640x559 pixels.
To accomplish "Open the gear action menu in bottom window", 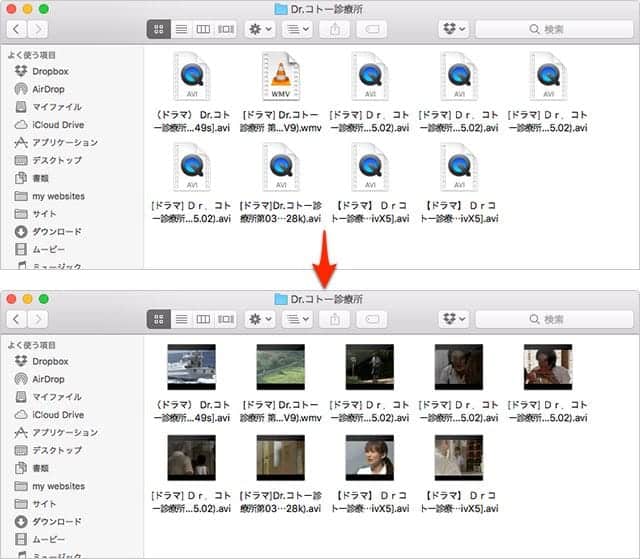I will 260,319.
